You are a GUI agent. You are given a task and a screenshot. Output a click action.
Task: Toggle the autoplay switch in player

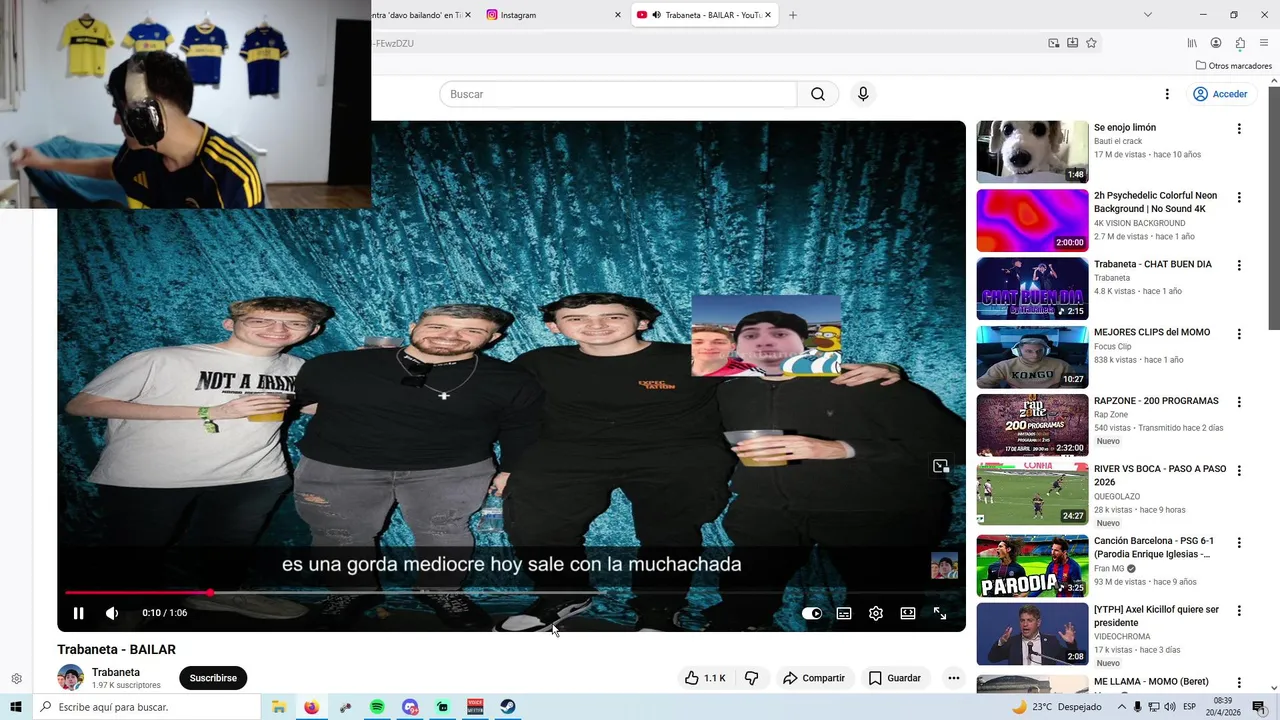(812, 613)
